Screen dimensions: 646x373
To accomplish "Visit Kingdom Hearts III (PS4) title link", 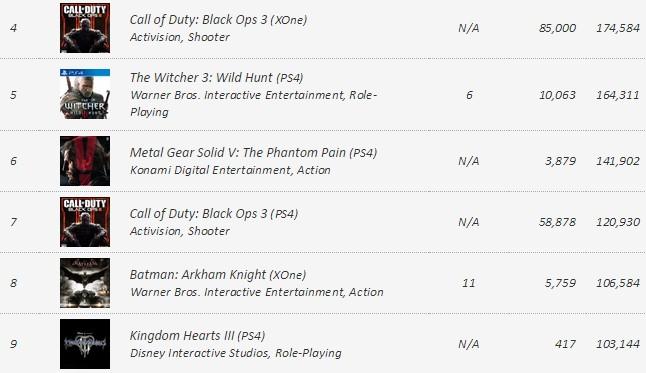I will [x=197, y=336].
